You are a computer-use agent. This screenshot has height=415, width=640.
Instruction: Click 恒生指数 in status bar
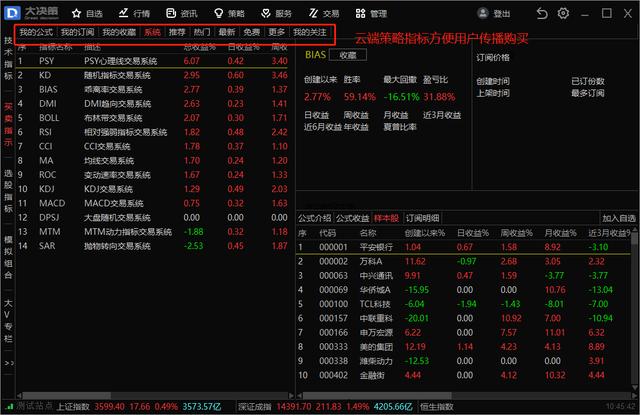tap(437, 407)
